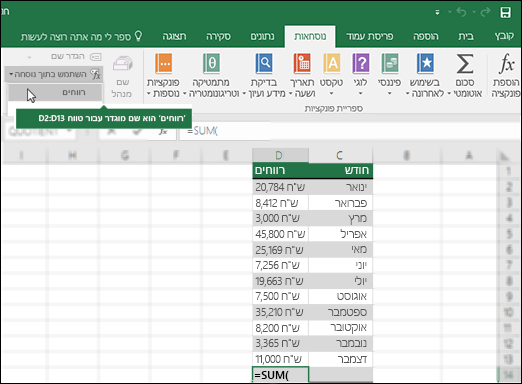
Task: Select the נוסחאות (Formulas) tab
Action: point(310,36)
